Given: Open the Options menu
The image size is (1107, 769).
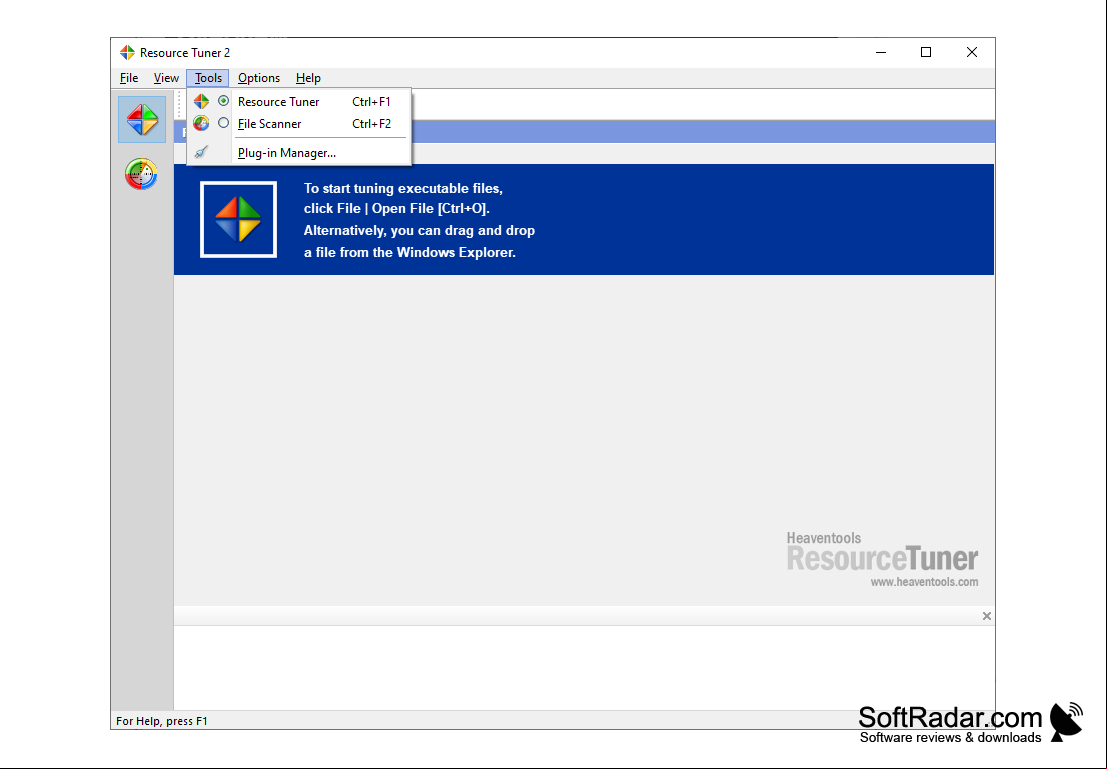Looking at the screenshot, I should tap(258, 78).
